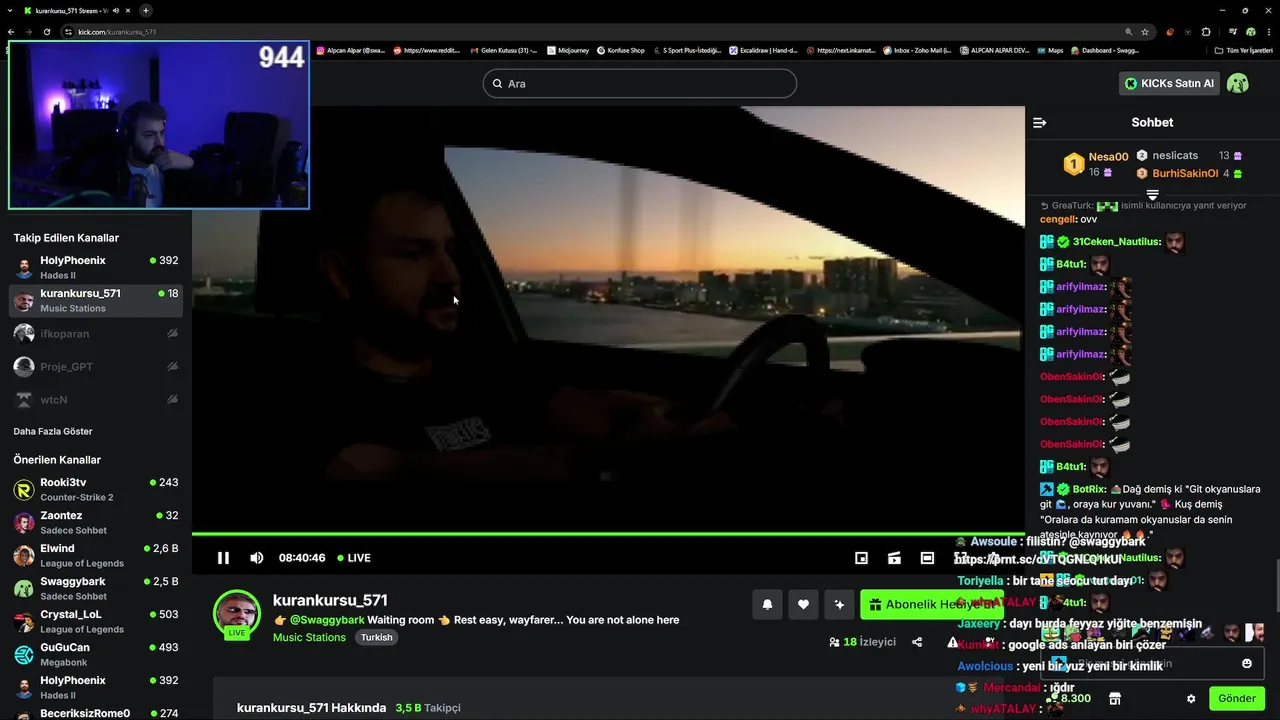
Task: Reload the page with refresh icon
Action: click(x=47, y=32)
